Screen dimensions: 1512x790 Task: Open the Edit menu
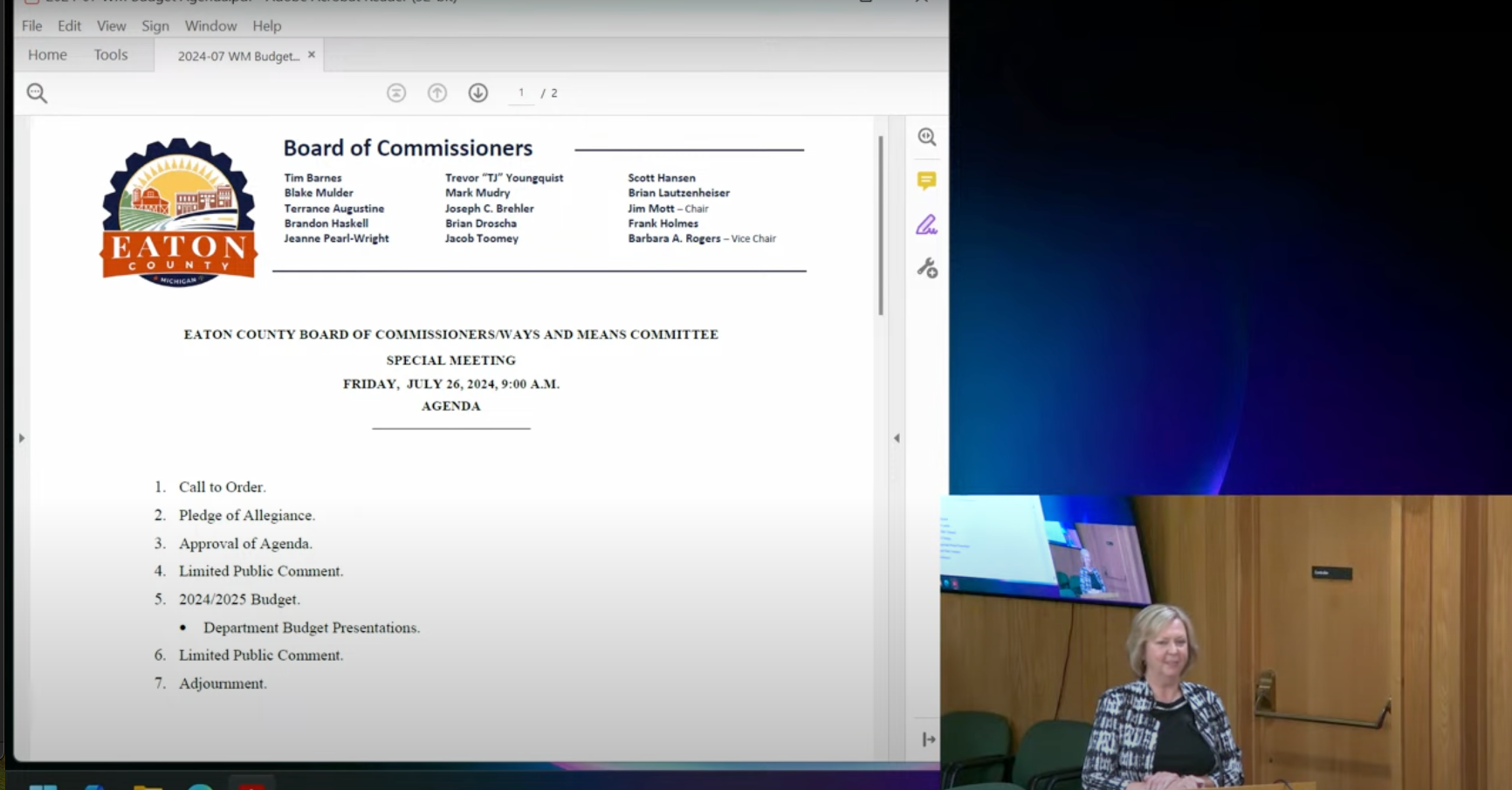point(70,26)
